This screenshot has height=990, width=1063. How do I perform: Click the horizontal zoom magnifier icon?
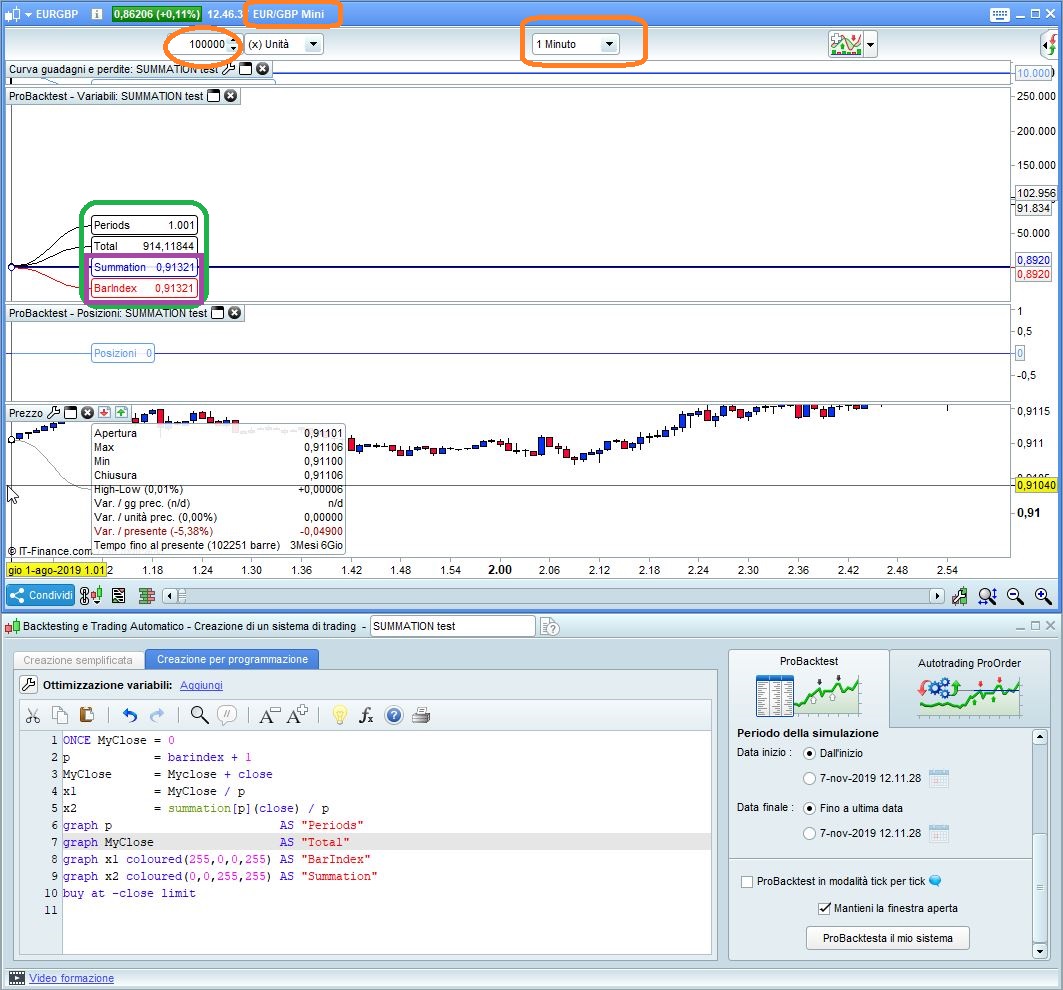(x=987, y=596)
